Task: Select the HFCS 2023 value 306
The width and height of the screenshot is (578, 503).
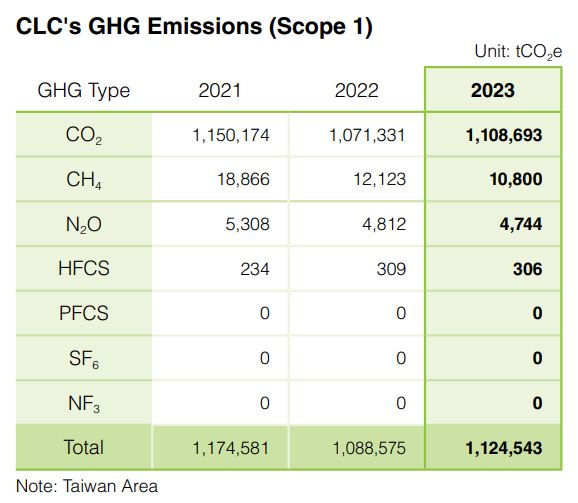Action: point(527,269)
